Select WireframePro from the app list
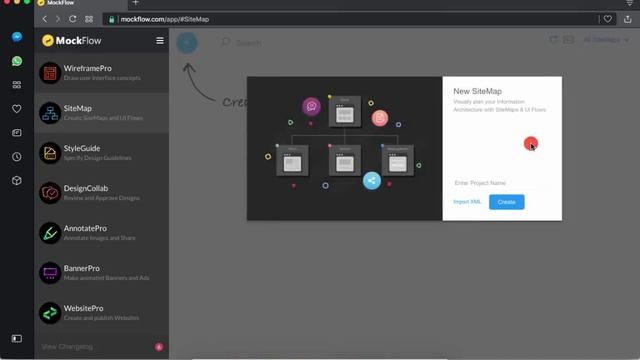Viewport: 640px width, 360px height. click(x=102, y=73)
